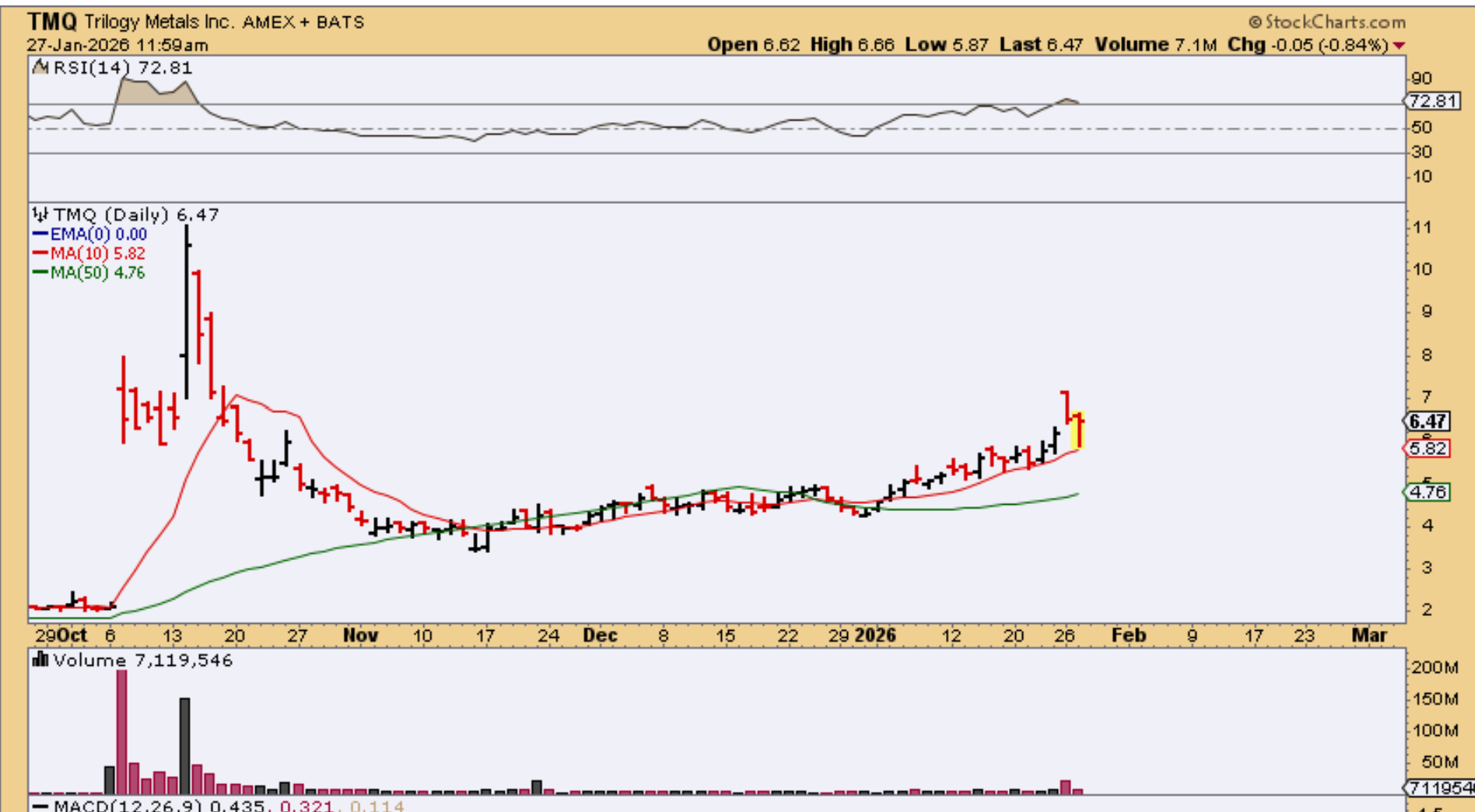Click the 13 date label in October
The image size is (1475, 812).
coord(172,635)
